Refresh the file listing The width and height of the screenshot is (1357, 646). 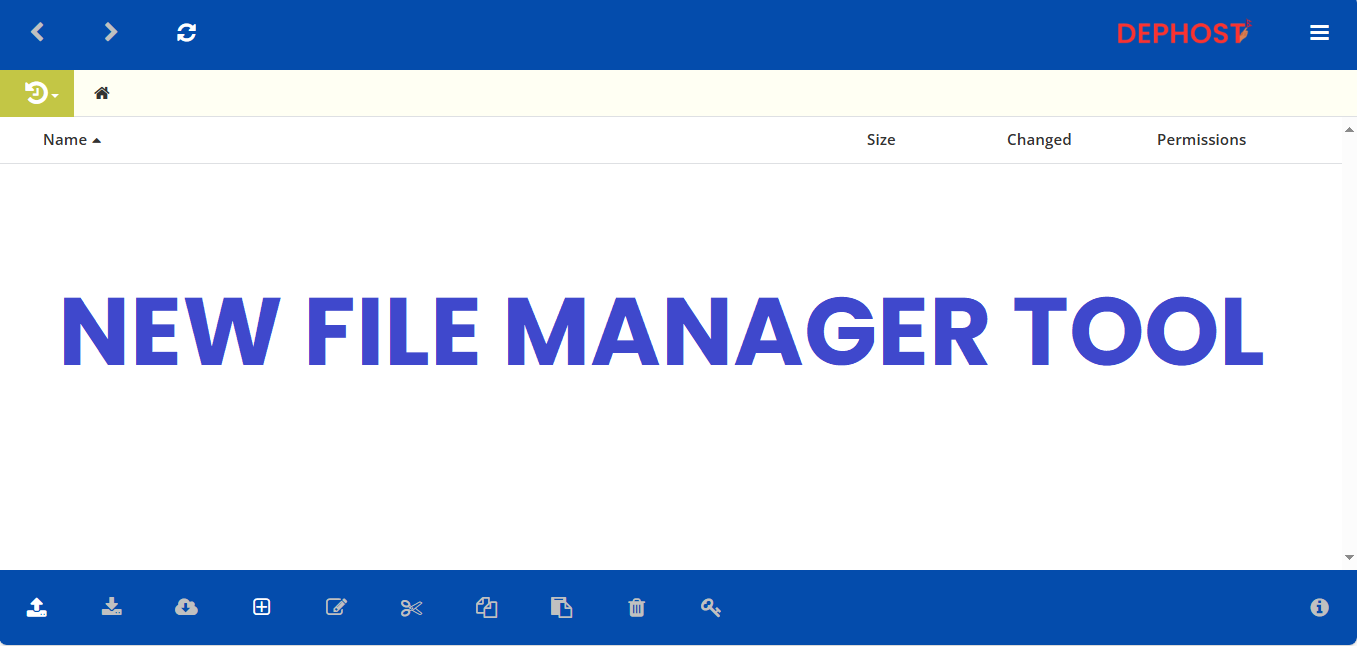pos(187,32)
